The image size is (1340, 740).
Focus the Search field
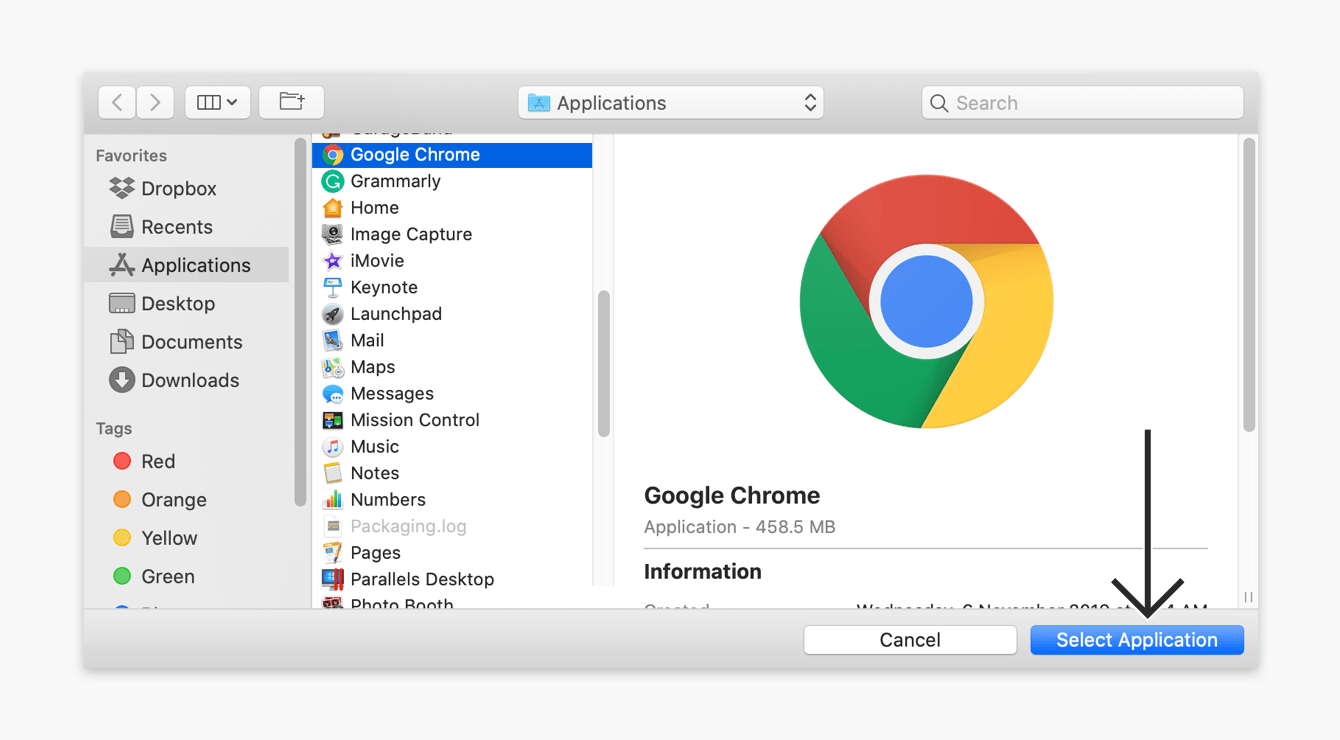pyautogui.click(x=1082, y=103)
